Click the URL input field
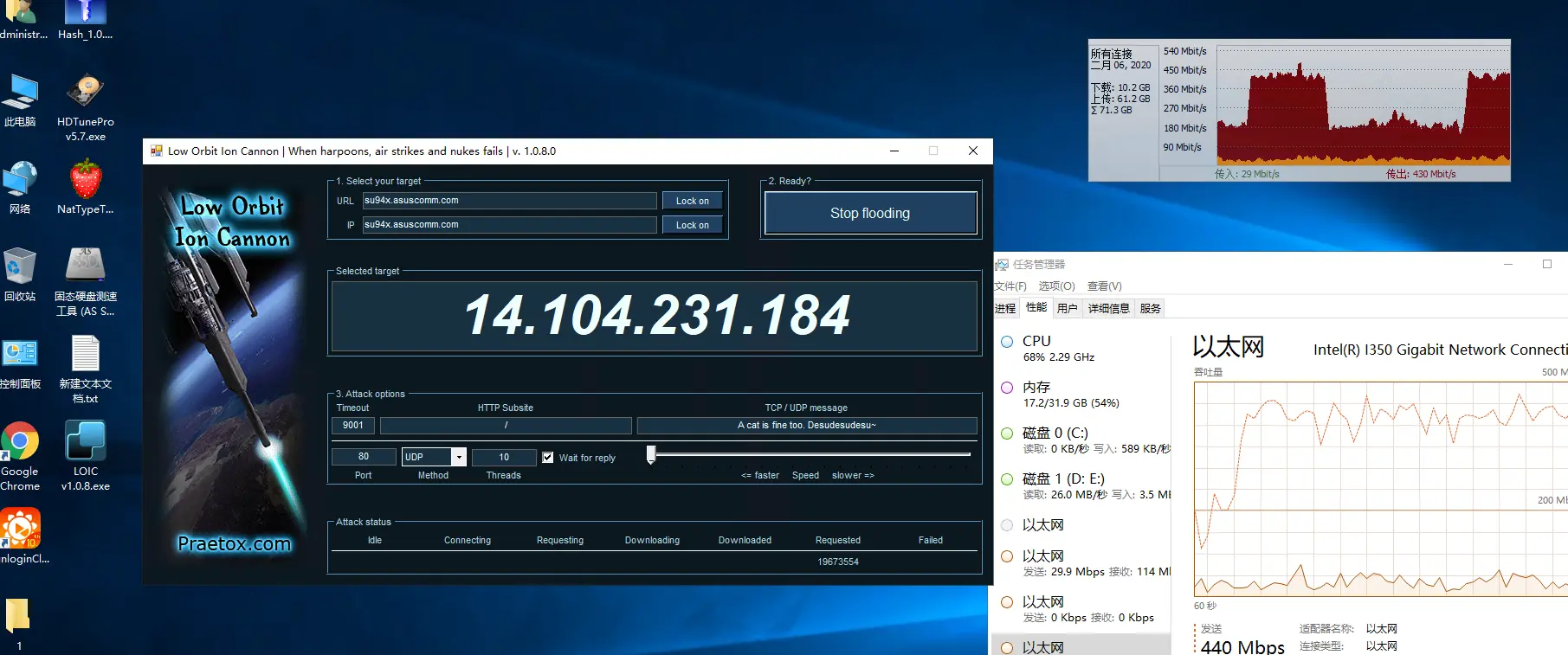The image size is (1568, 655). point(509,201)
